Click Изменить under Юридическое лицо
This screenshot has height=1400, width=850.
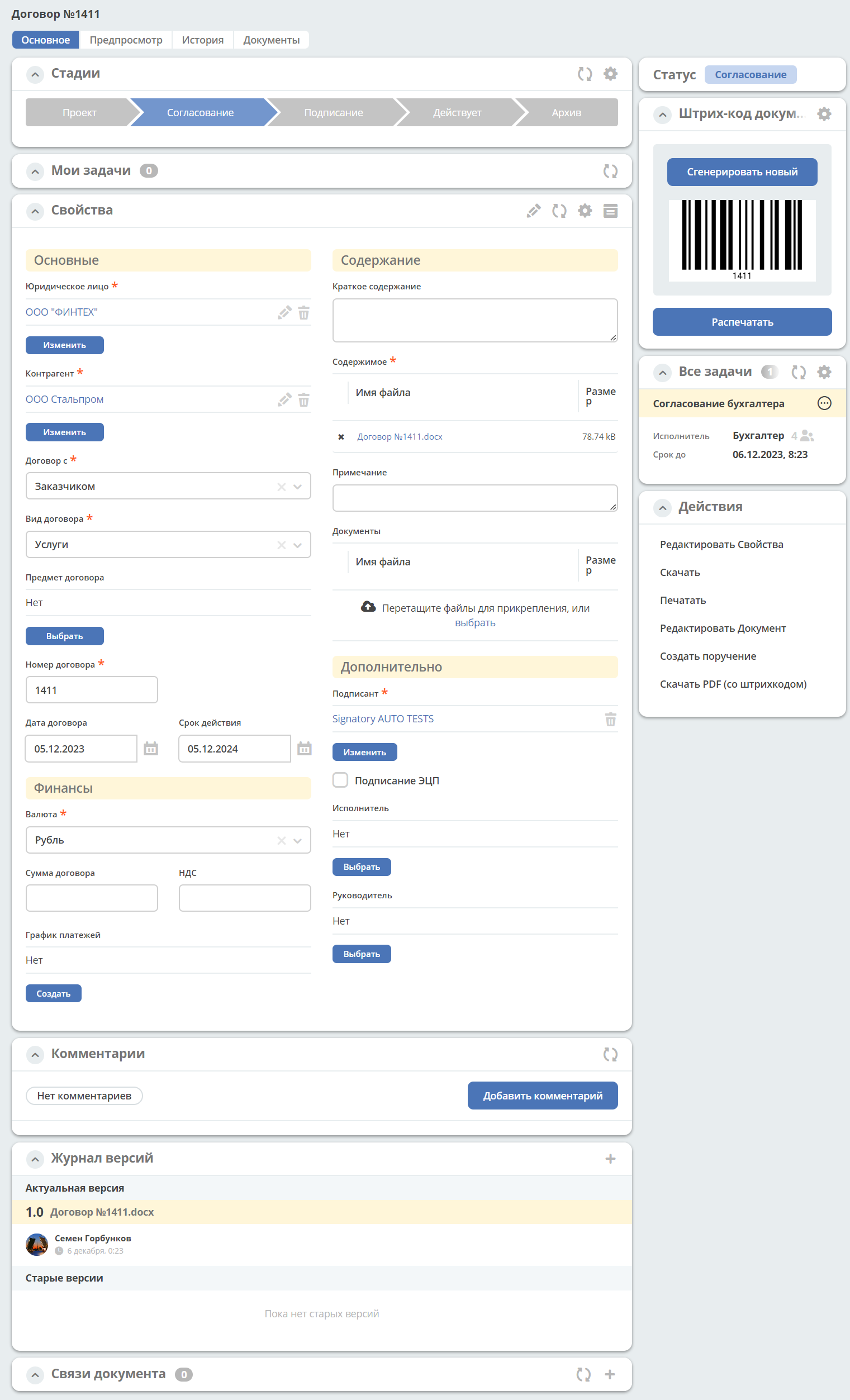[65, 345]
